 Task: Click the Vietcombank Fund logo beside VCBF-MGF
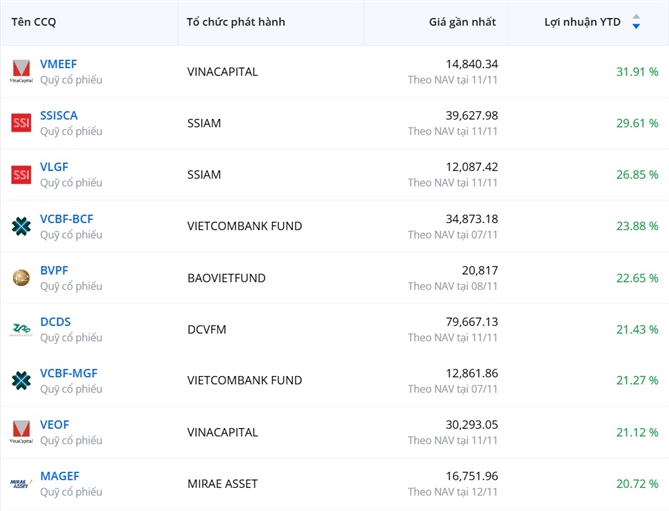coord(20,381)
